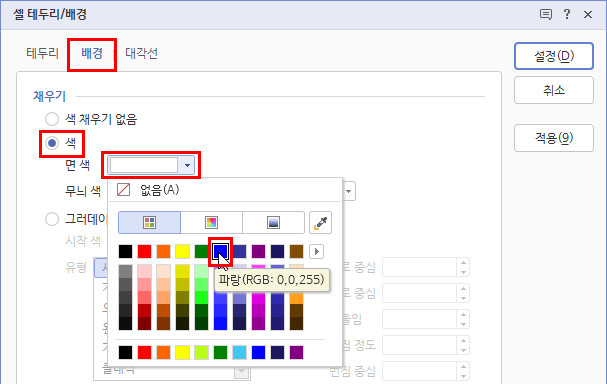Switch to the 대각선 tab
The height and width of the screenshot is (384, 607).
pos(141,53)
